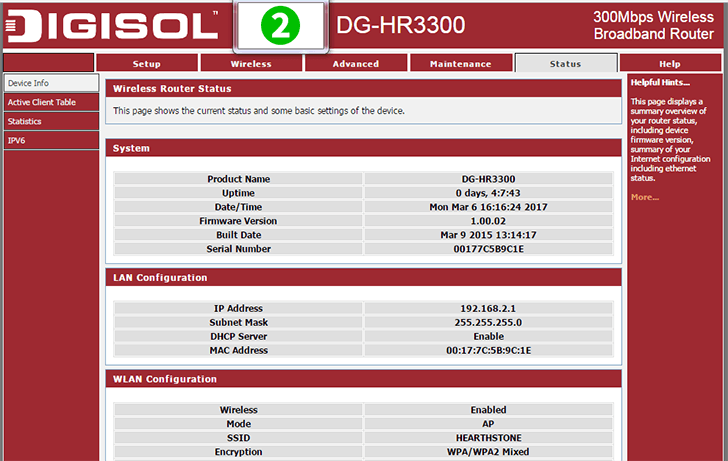Click the Product Name label cell

(x=238, y=179)
